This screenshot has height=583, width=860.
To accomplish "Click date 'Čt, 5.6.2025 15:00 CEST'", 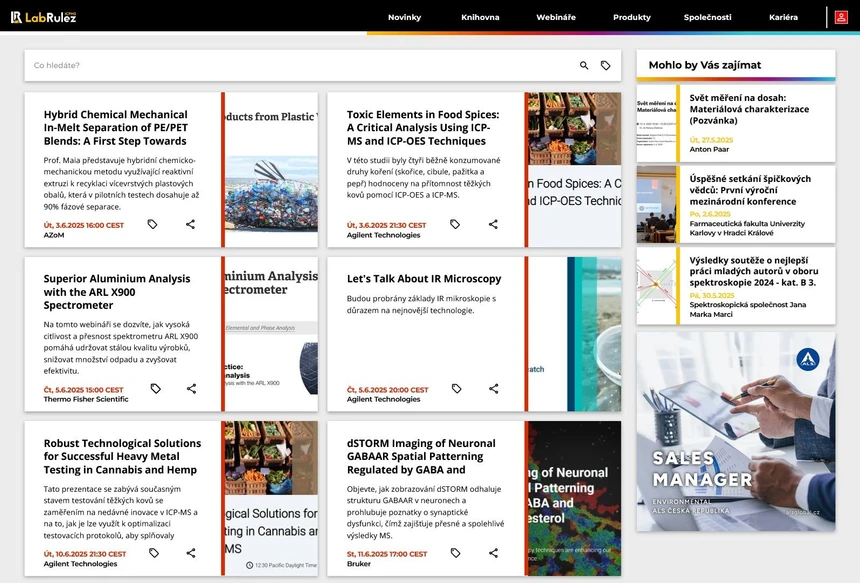I will (83, 390).
